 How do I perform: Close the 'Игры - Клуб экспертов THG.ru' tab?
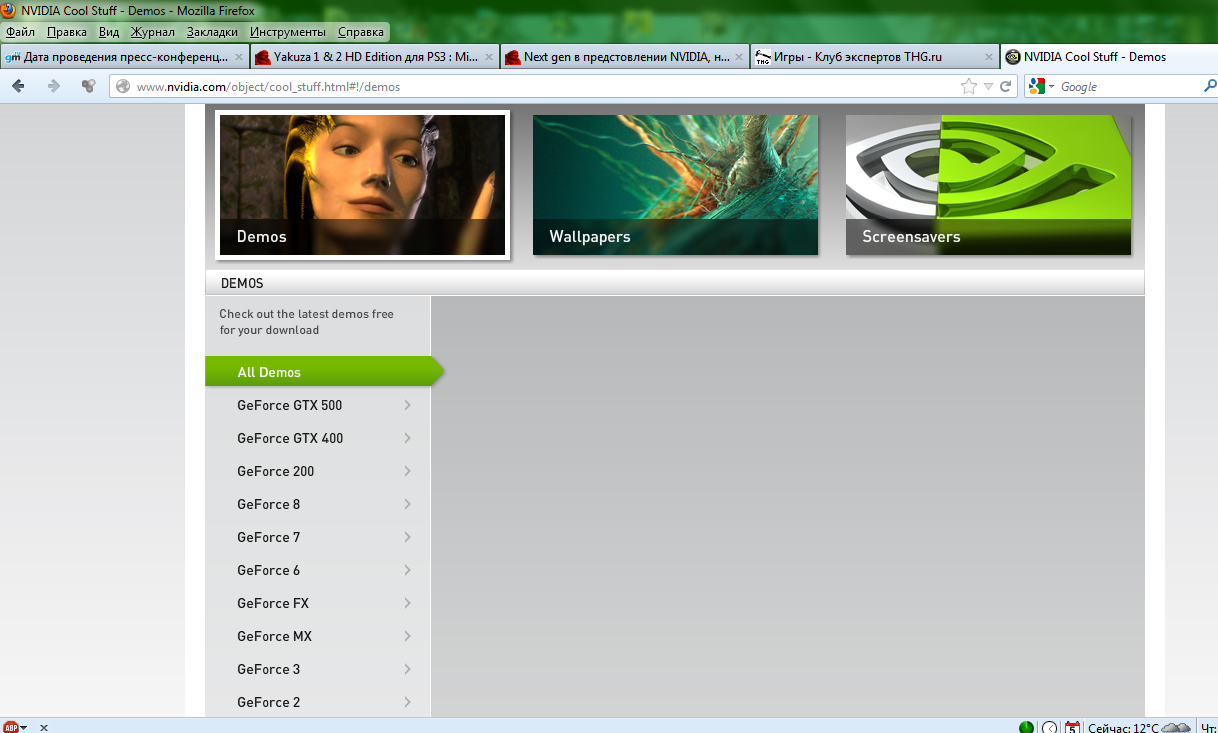(x=990, y=57)
